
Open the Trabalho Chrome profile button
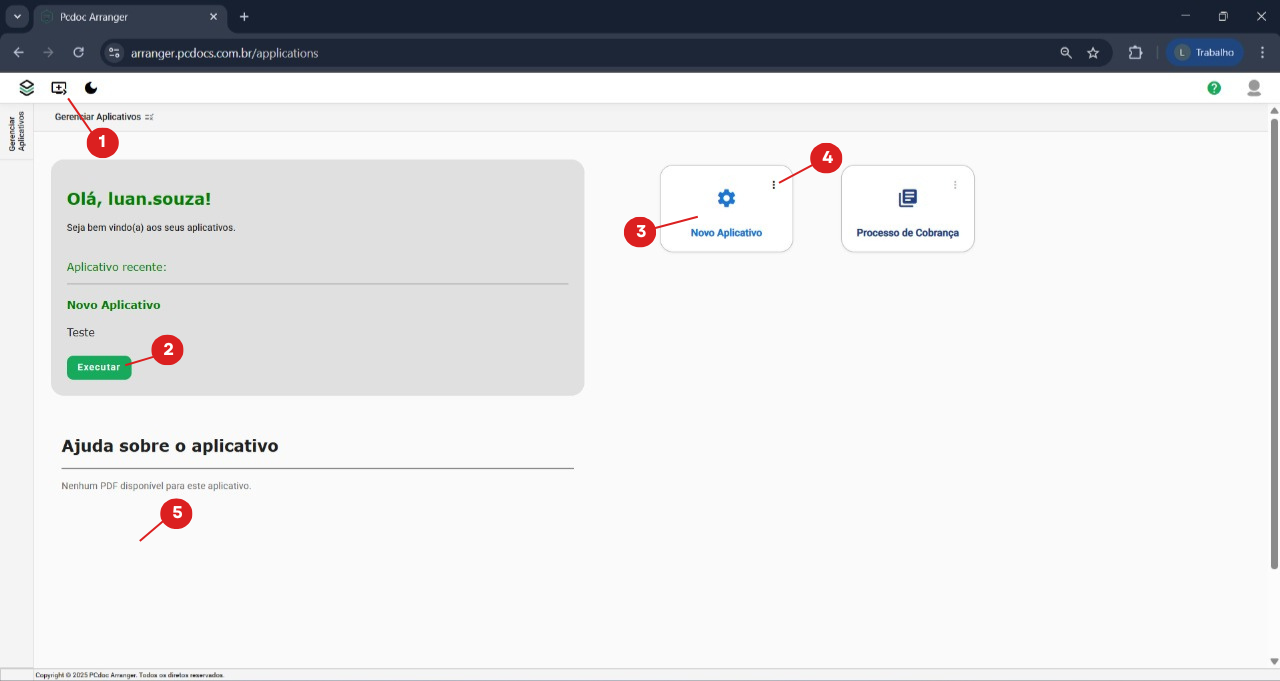[x=1205, y=53]
